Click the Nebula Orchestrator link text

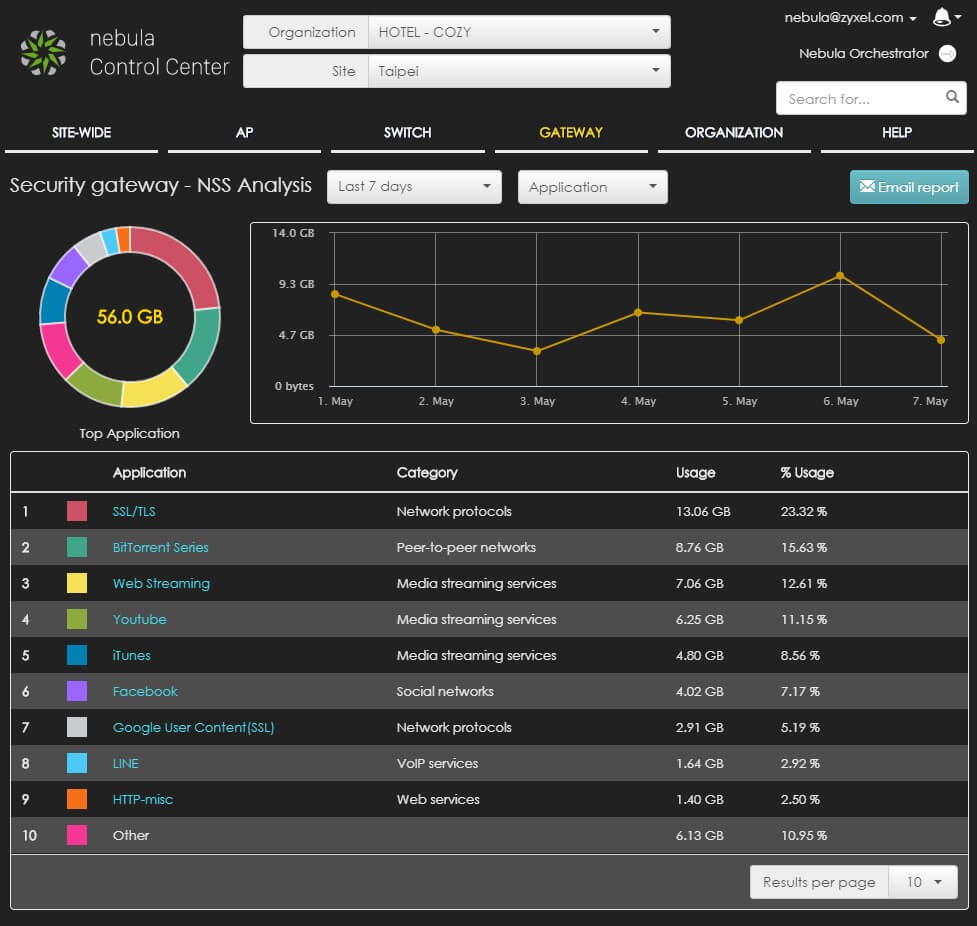864,54
